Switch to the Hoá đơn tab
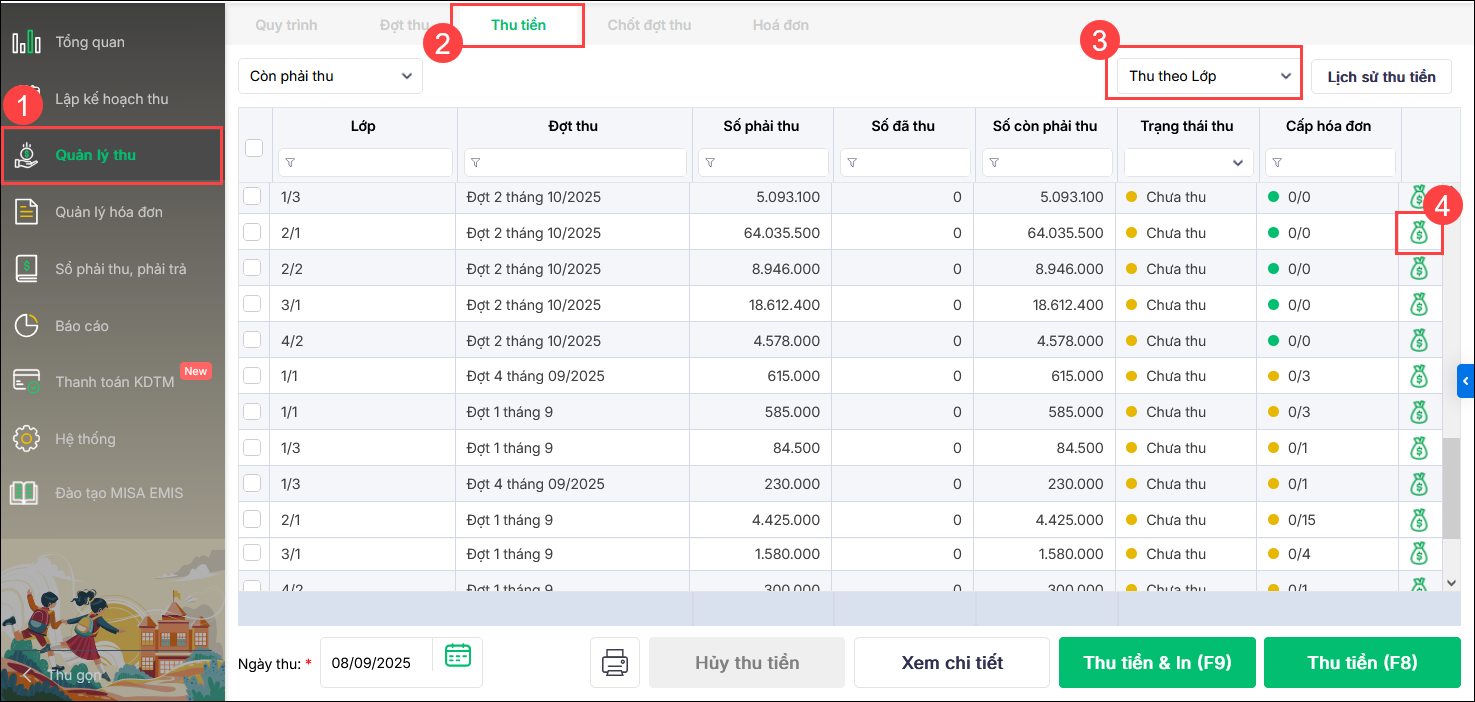Screen dimensions: 1475x702 coord(781,25)
